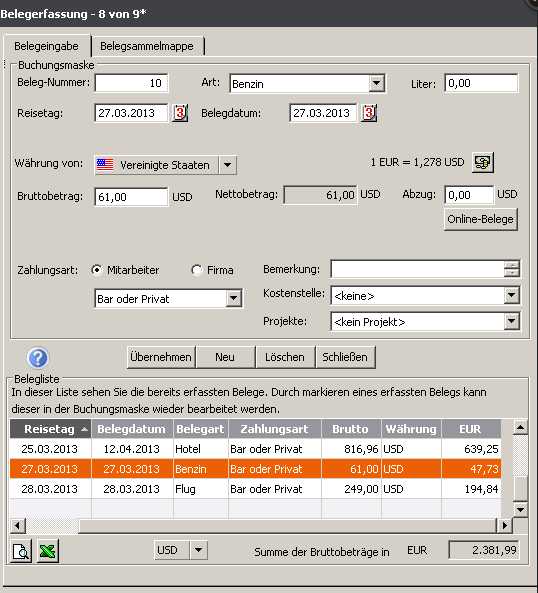The width and height of the screenshot is (538, 593).
Task: Export the list with the Excel icon
Action: point(48,551)
